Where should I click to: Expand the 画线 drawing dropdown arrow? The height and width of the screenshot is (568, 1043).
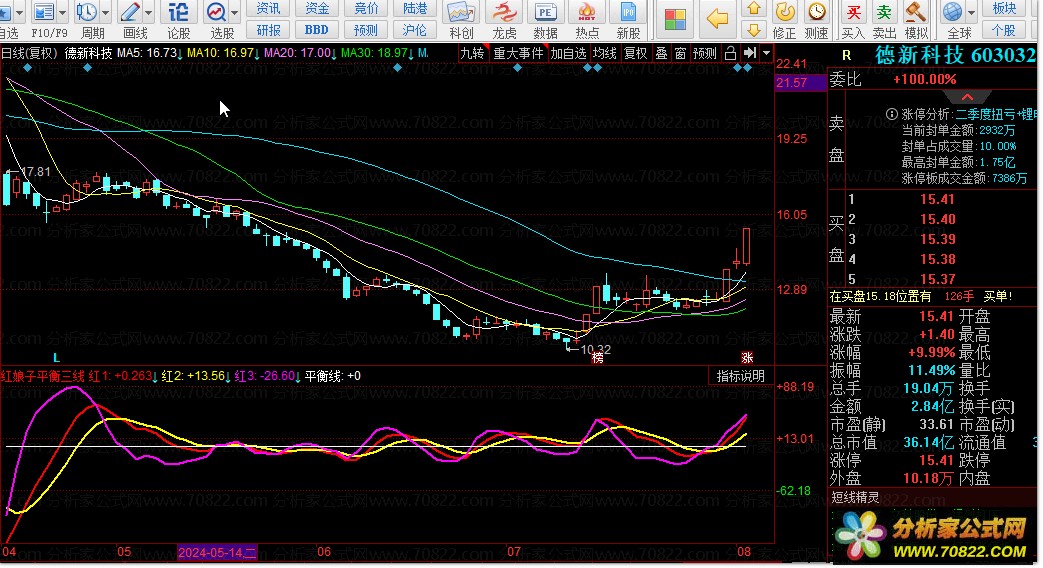click(x=148, y=13)
